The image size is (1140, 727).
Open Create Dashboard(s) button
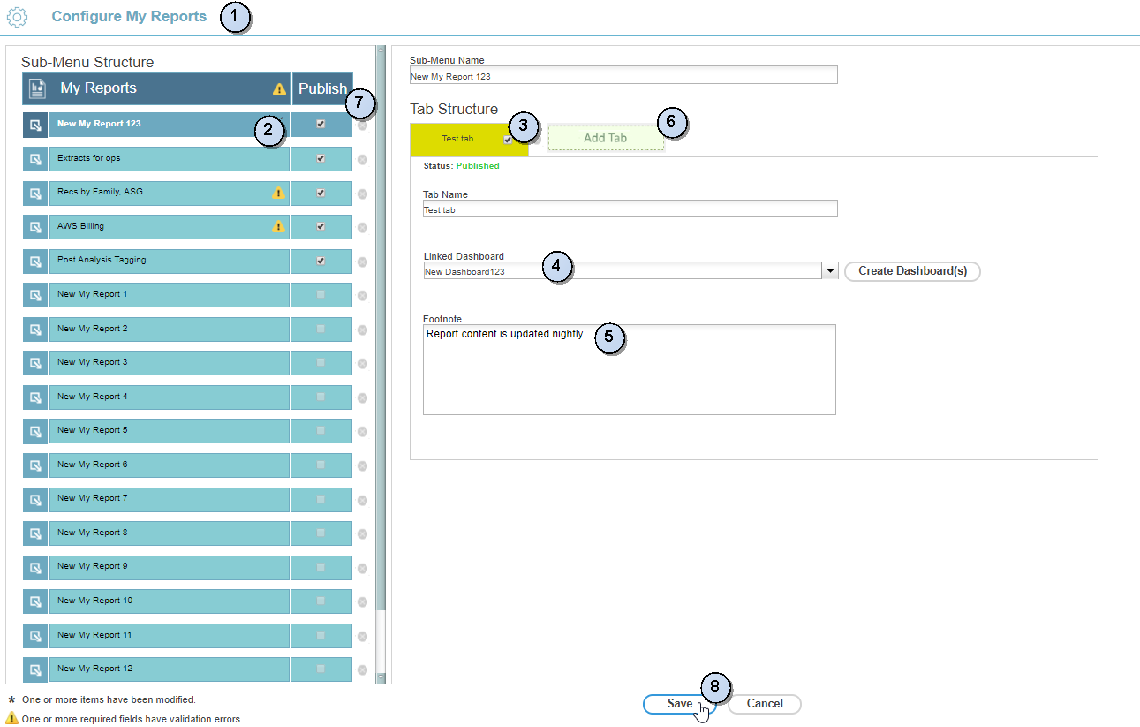tap(912, 271)
